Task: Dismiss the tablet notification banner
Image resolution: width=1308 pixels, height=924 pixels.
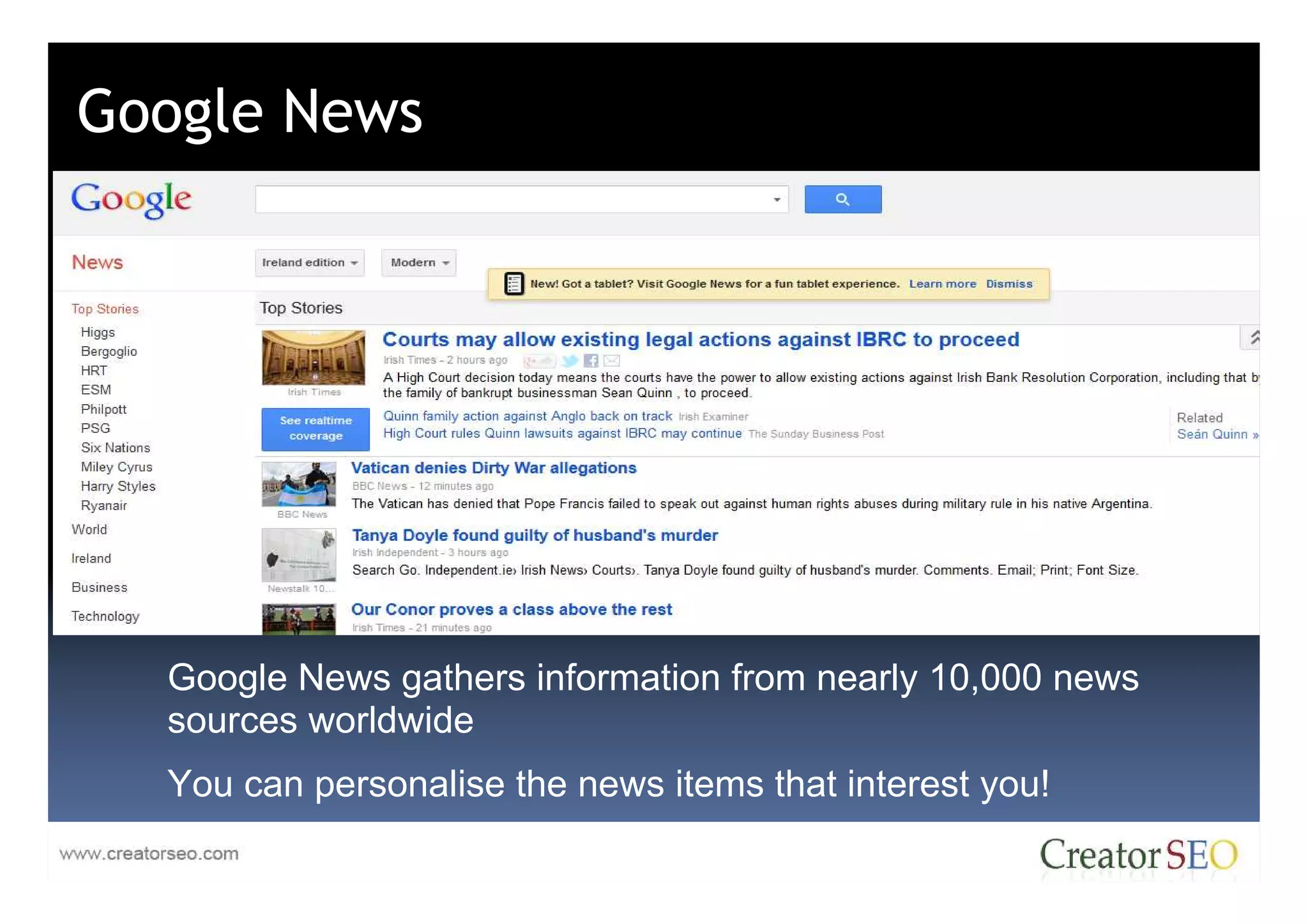Action: pyautogui.click(x=1009, y=284)
